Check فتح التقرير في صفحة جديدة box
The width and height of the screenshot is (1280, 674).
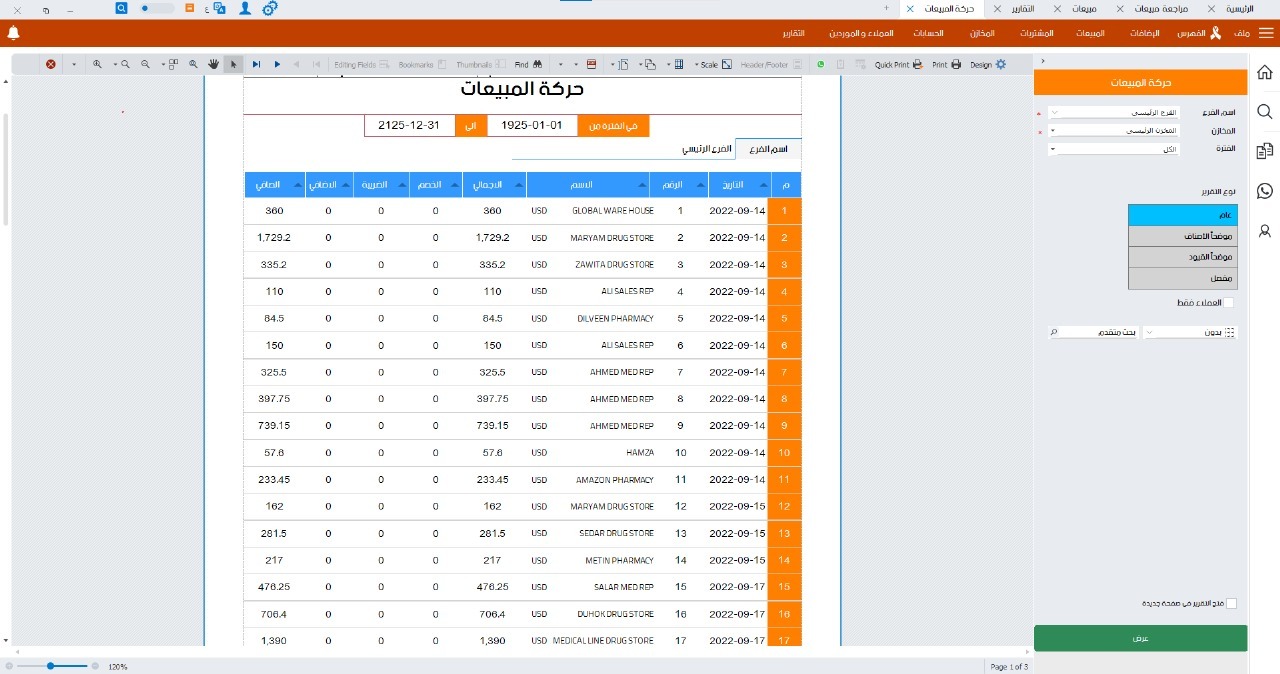(x=1231, y=603)
